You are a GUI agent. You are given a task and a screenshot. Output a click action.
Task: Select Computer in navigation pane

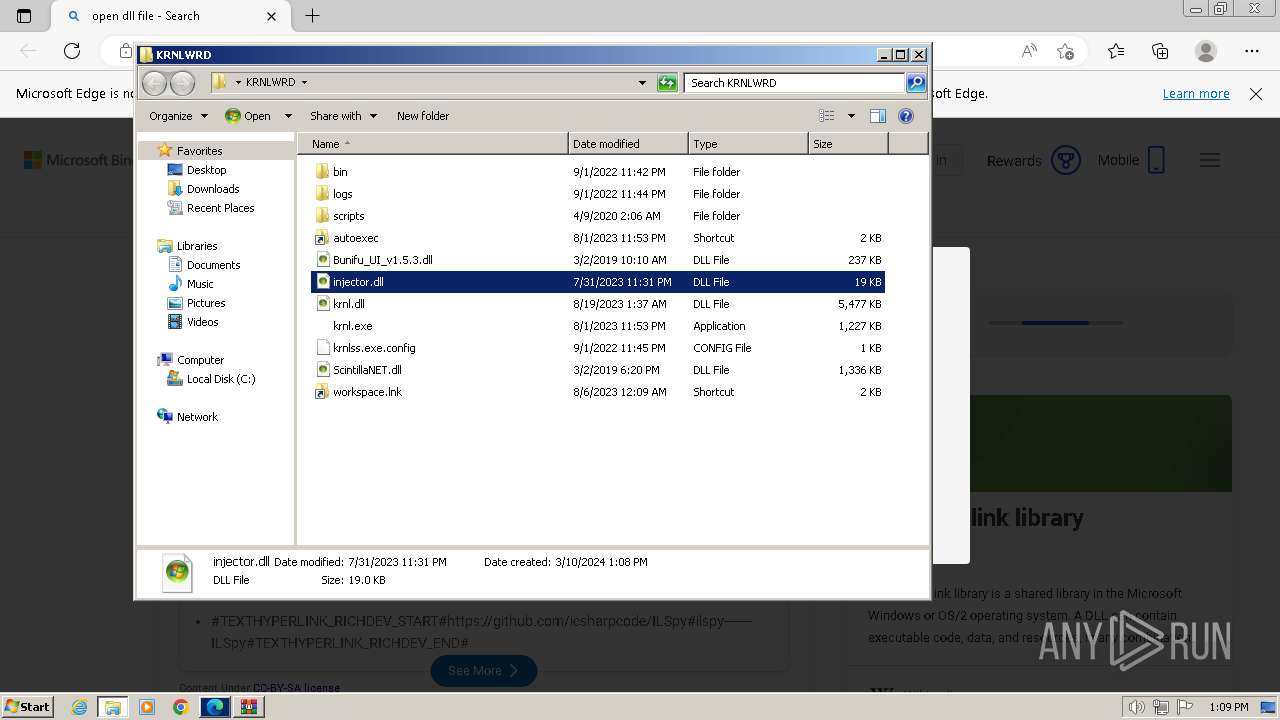point(200,360)
